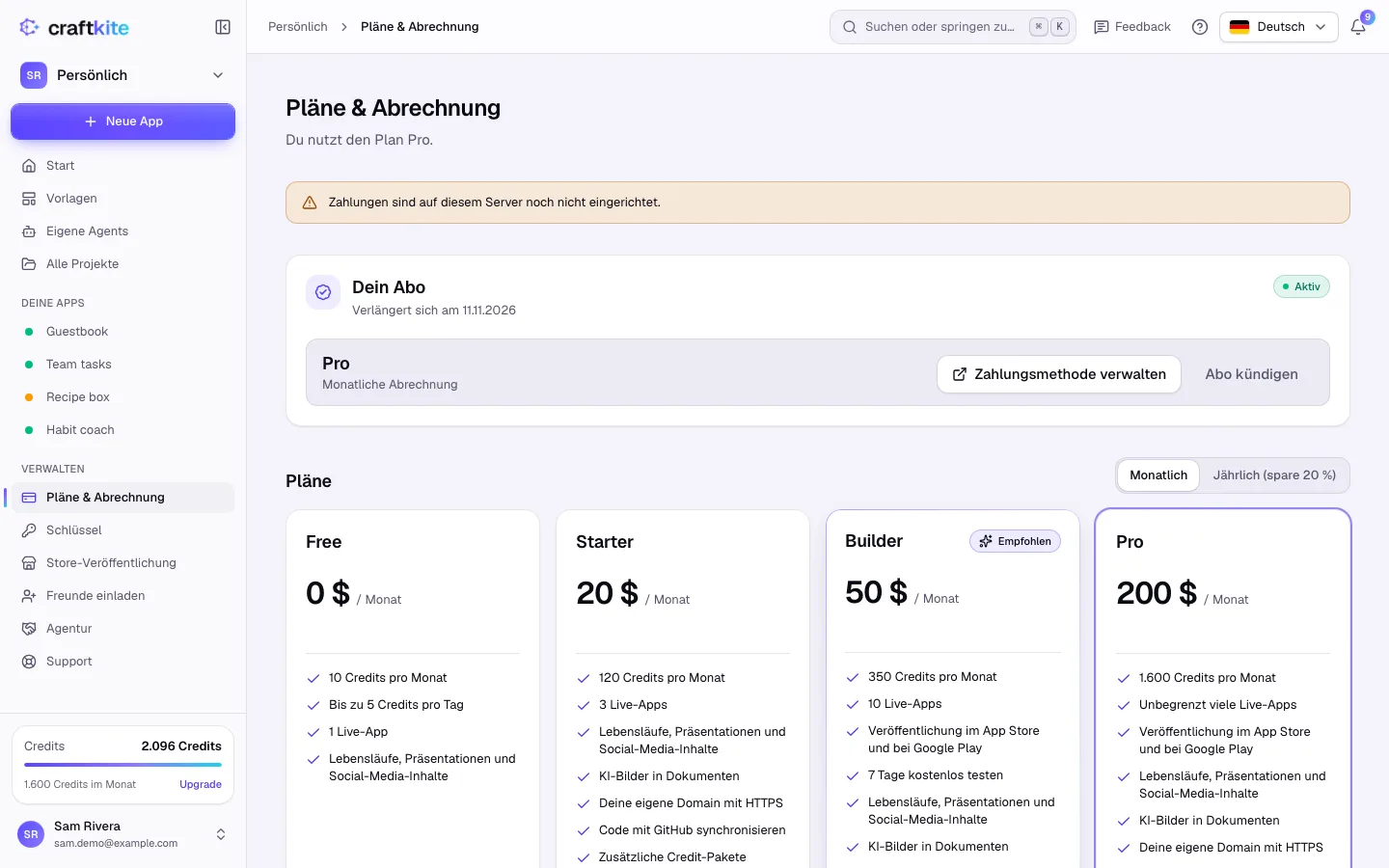Click the search magnifier icon
The height and width of the screenshot is (868, 1389).
pos(850,27)
